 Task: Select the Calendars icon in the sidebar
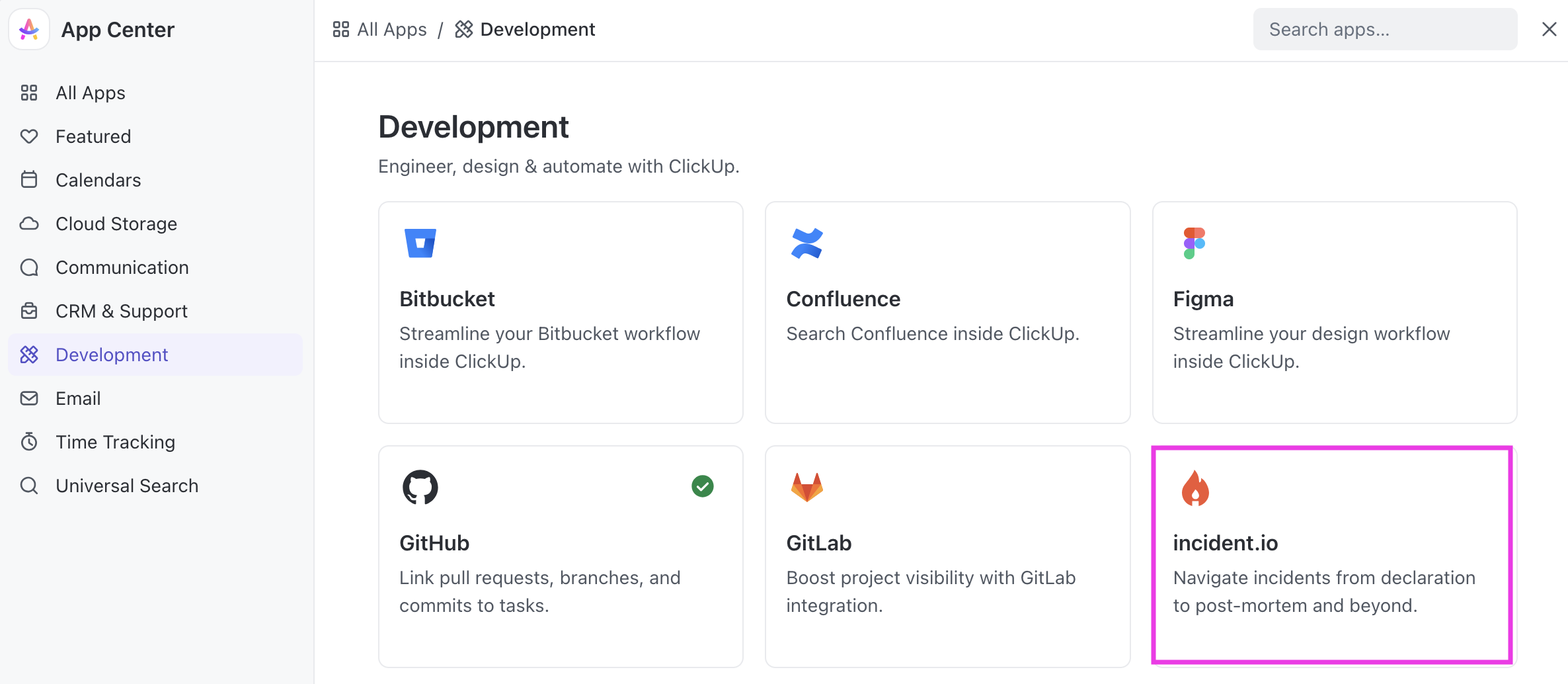coord(29,179)
